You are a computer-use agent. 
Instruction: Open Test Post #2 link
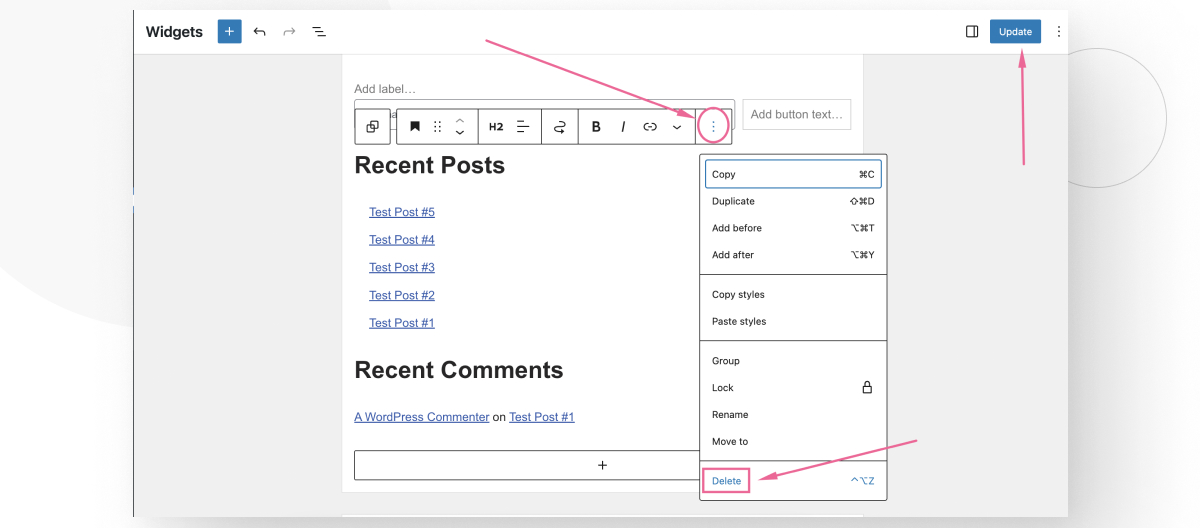click(x=402, y=296)
